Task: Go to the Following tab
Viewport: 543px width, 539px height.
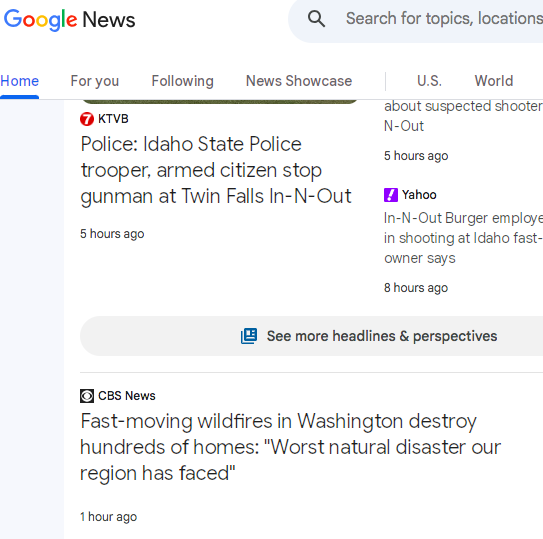Action: [x=183, y=81]
